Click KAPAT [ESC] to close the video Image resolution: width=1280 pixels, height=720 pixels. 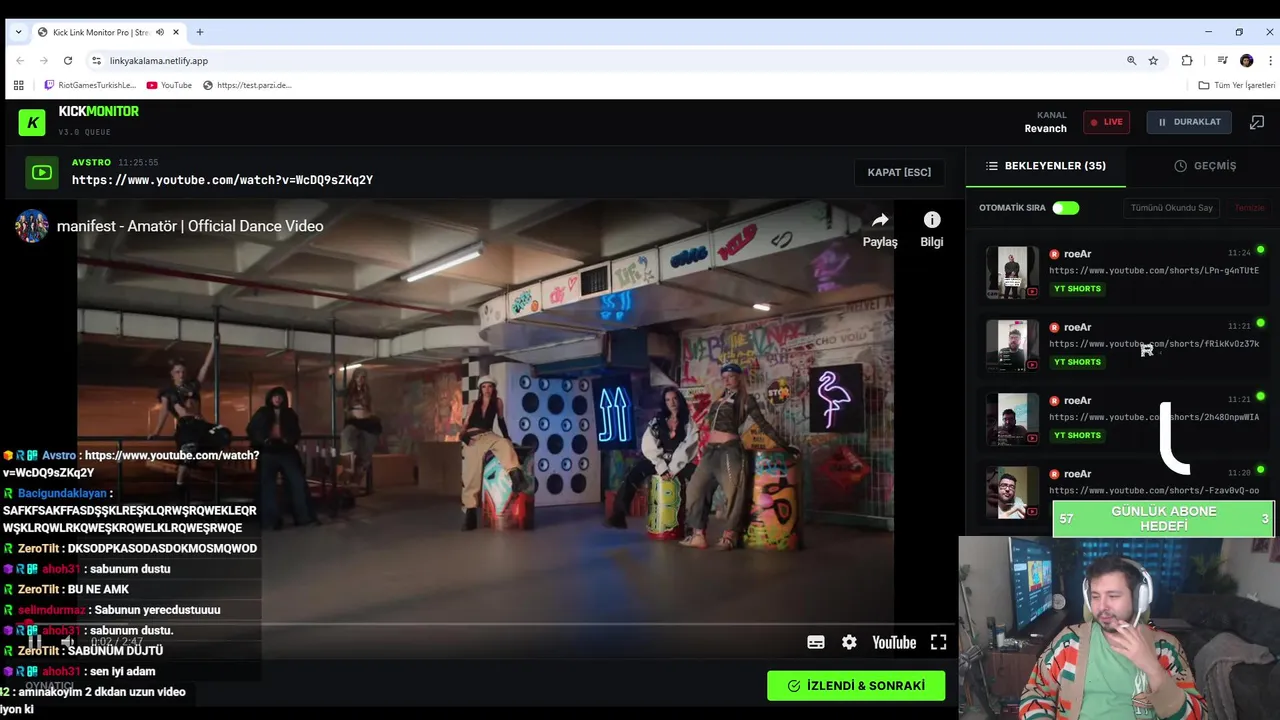(899, 173)
